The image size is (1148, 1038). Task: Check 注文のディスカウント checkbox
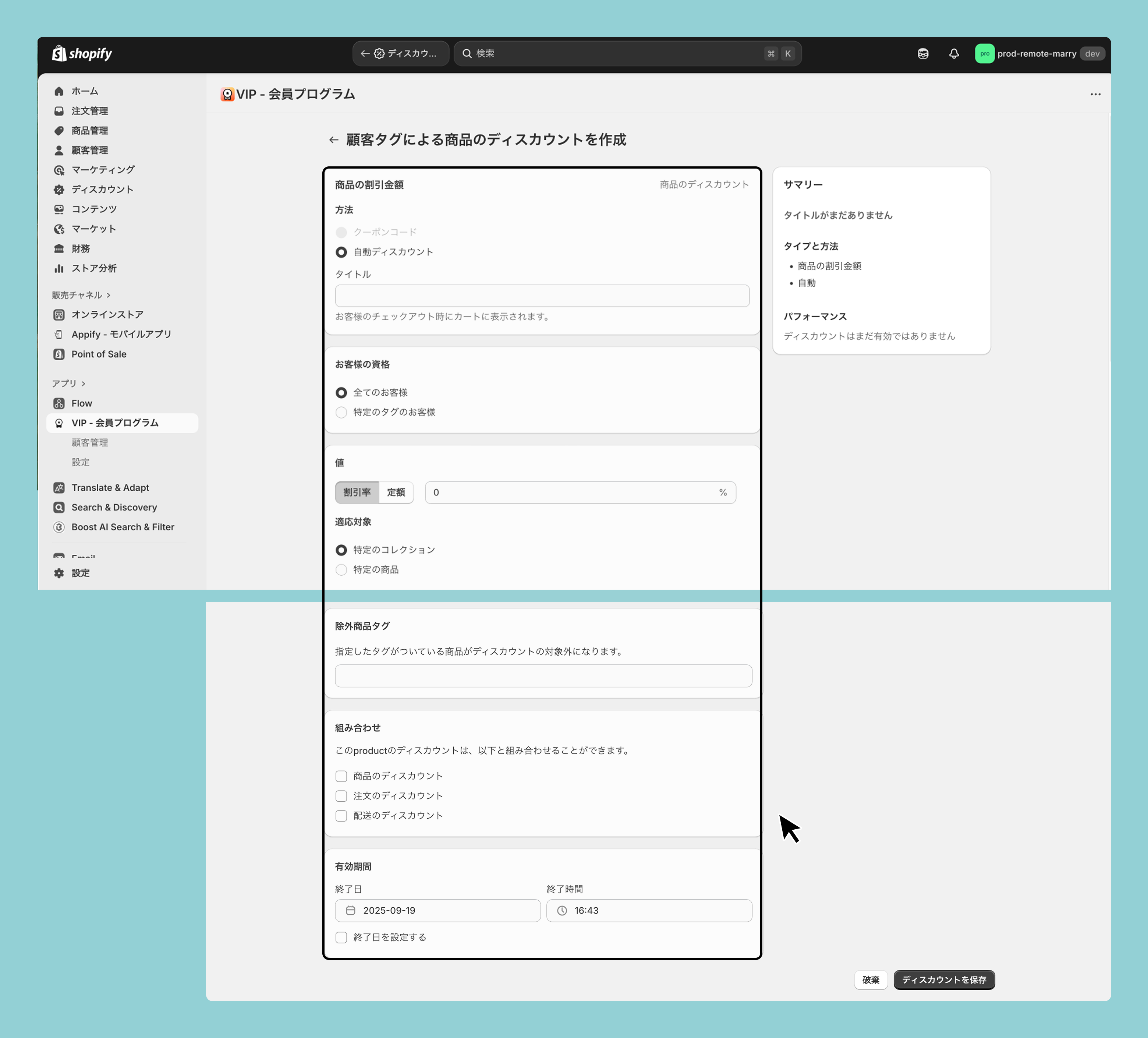pos(341,796)
